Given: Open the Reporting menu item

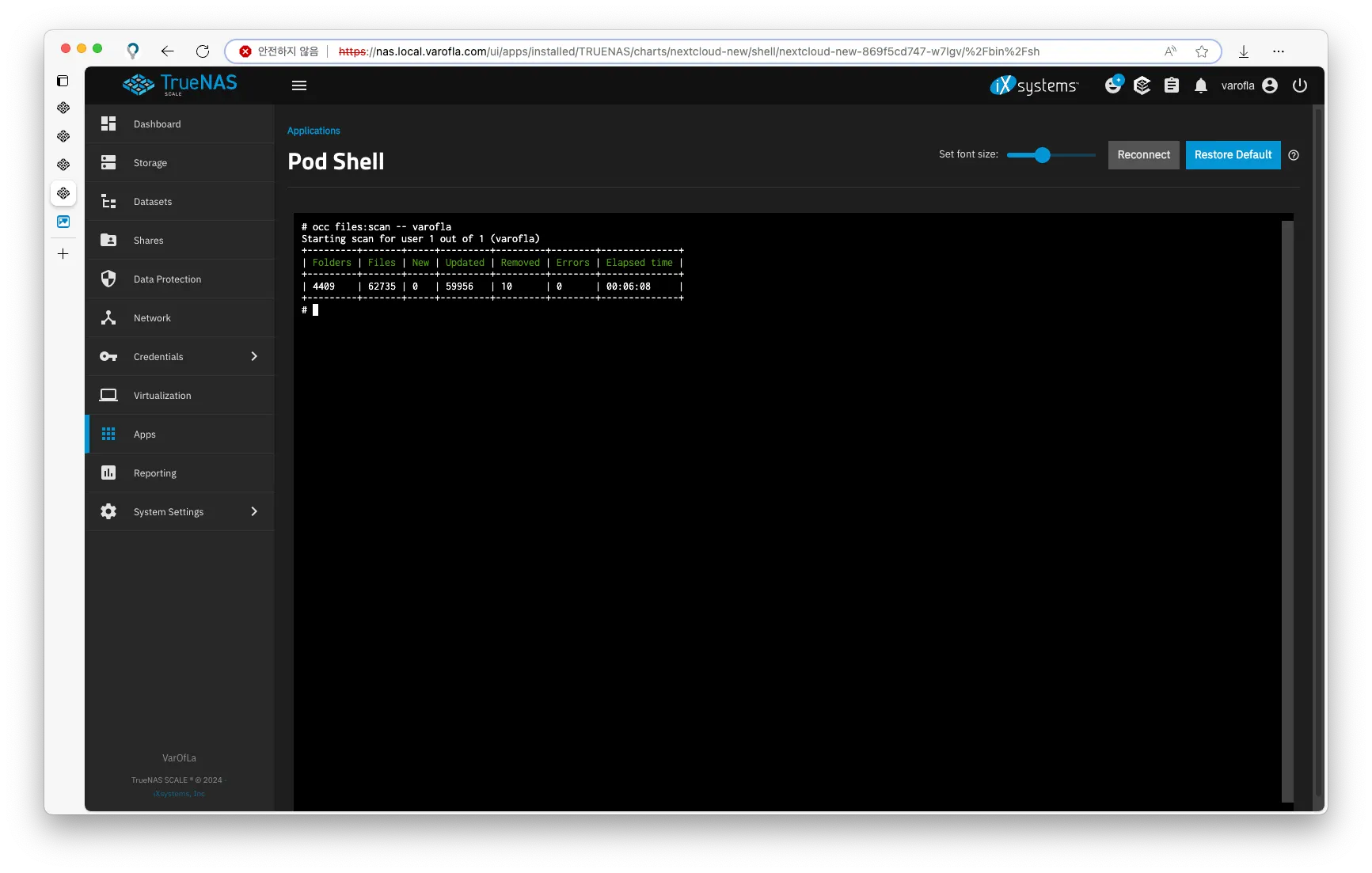Looking at the screenshot, I should (x=181, y=473).
